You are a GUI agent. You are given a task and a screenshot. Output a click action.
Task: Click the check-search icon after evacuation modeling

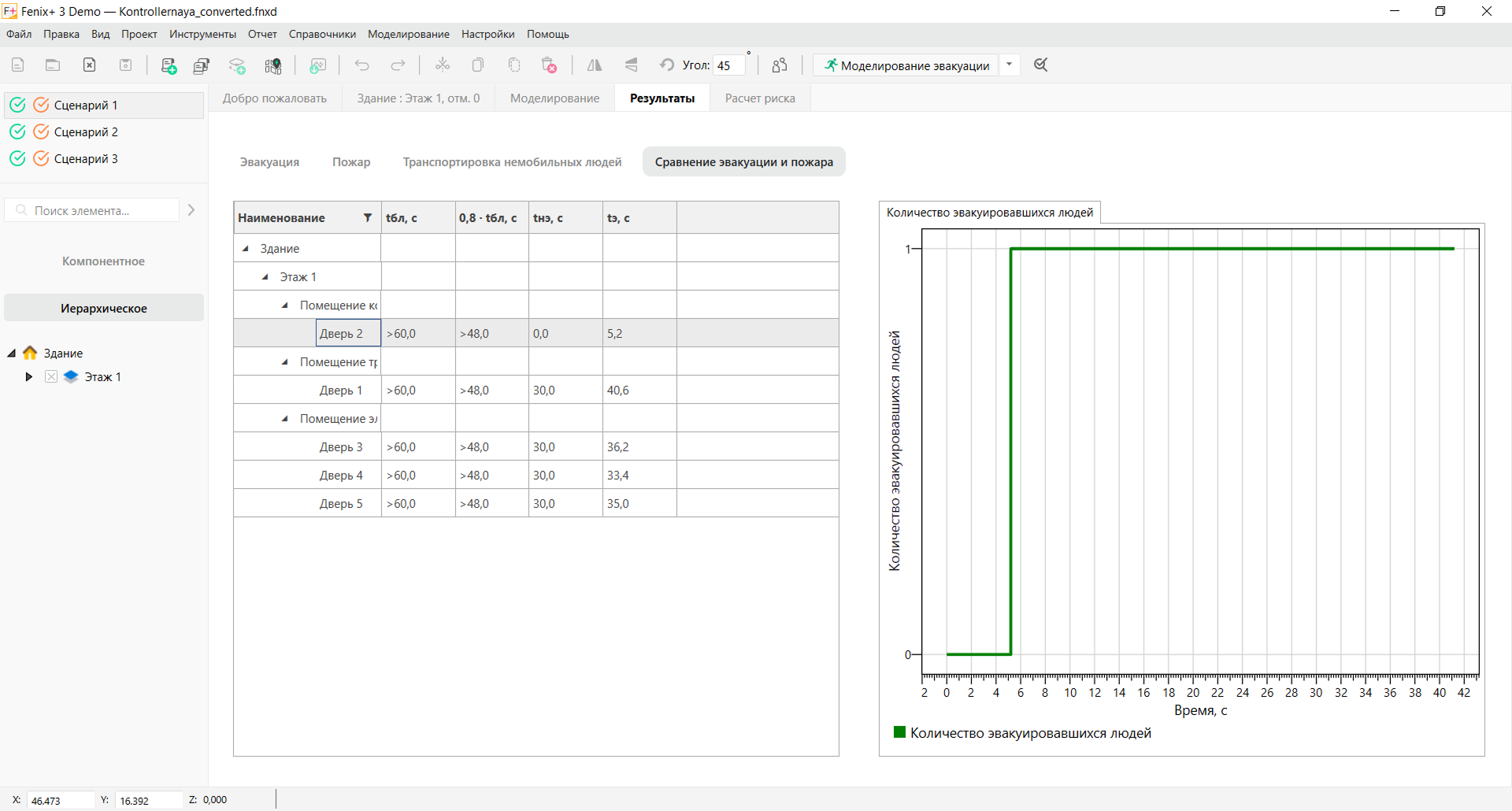pyautogui.click(x=1041, y=65)
